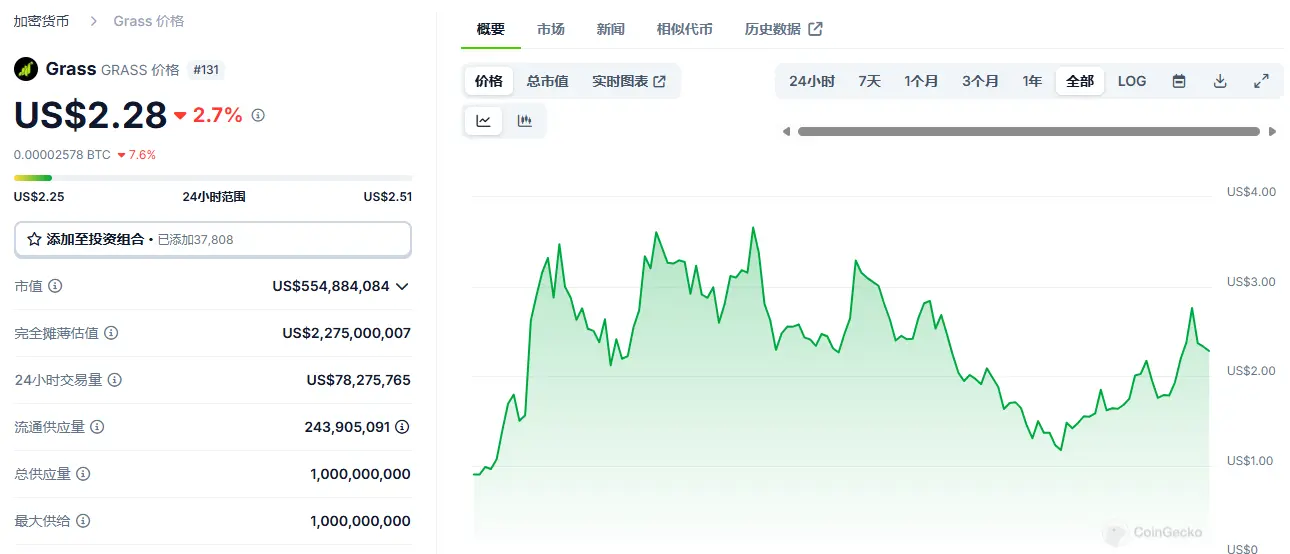1290x554 pixels.
Task: Click the 加密货币 breadcrumb link
Action: pos(41,21)
